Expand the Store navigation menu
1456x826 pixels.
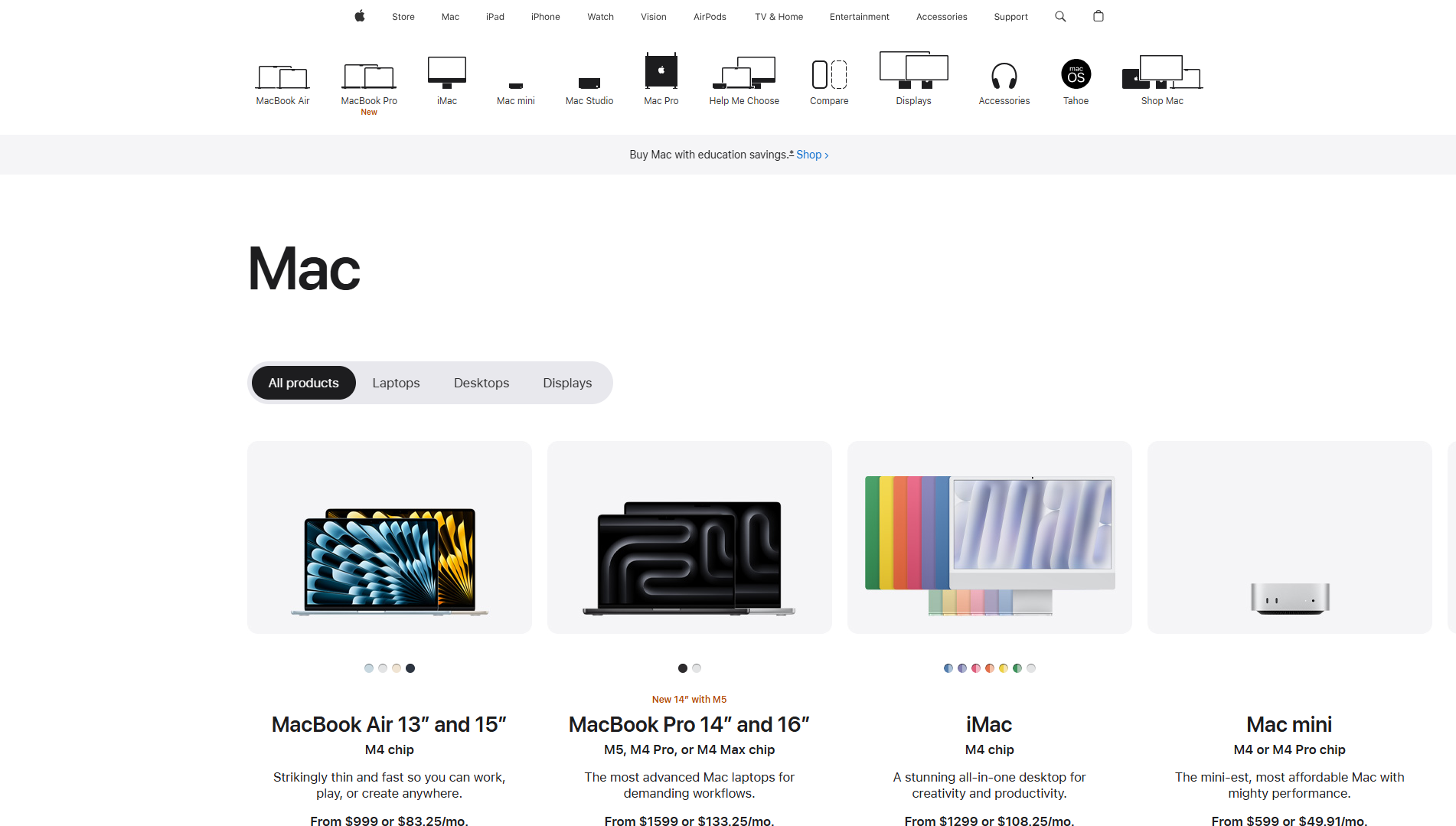point(403,17)
